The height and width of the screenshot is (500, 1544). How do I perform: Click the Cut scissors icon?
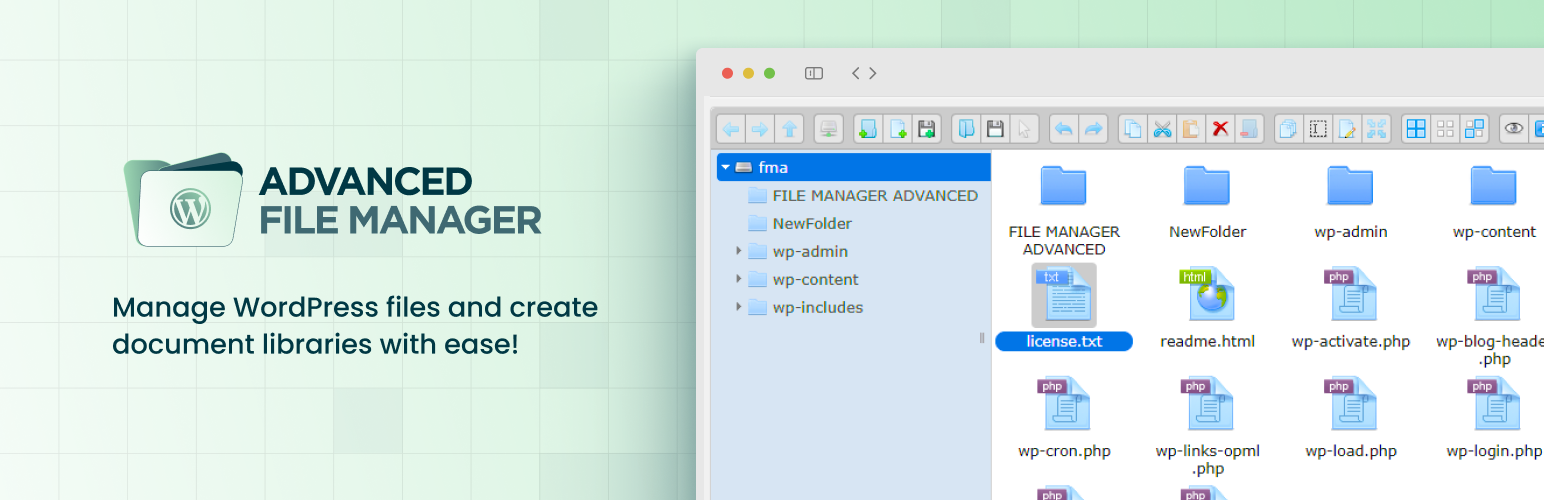click(x=1162, y=128)
